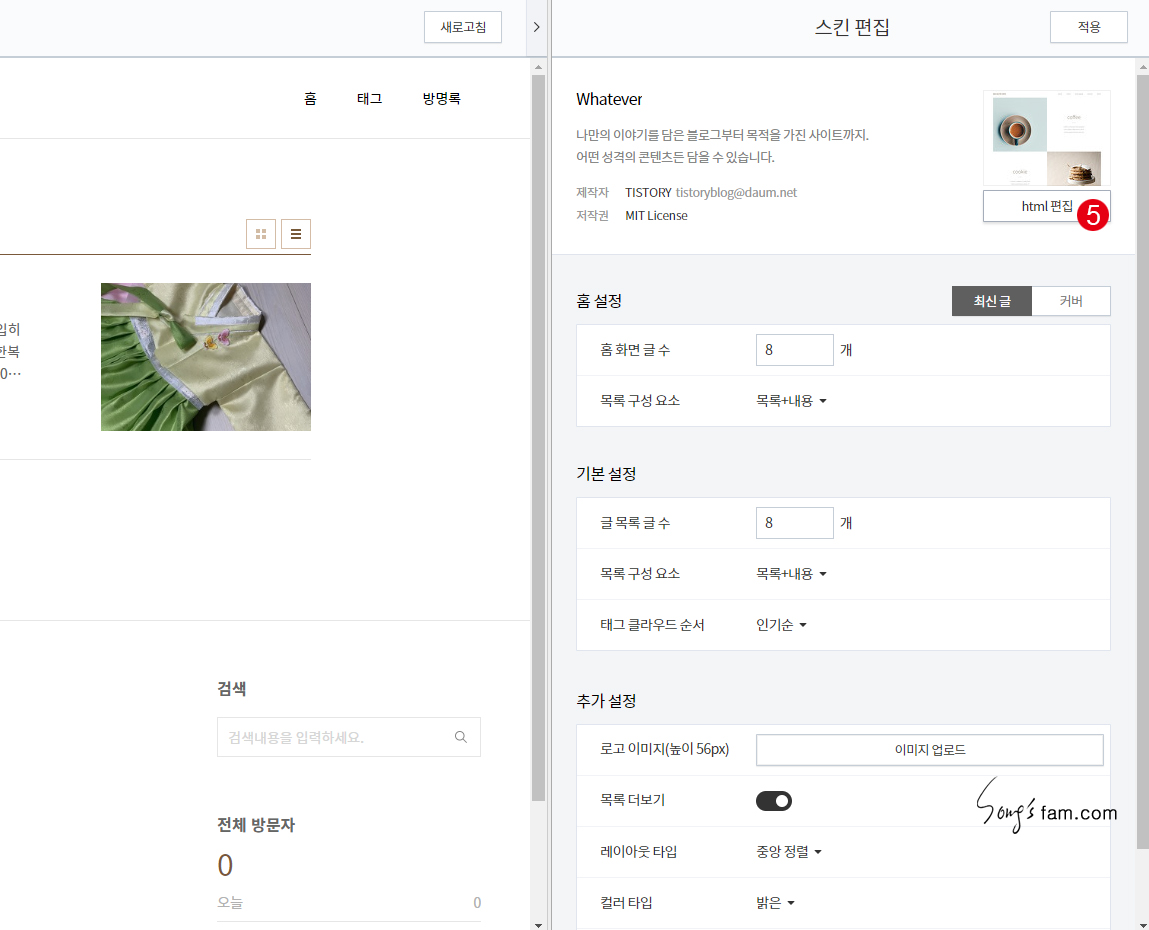
Task: Click the 글 목록 글 수 field
Action: (x=794, y=523)
